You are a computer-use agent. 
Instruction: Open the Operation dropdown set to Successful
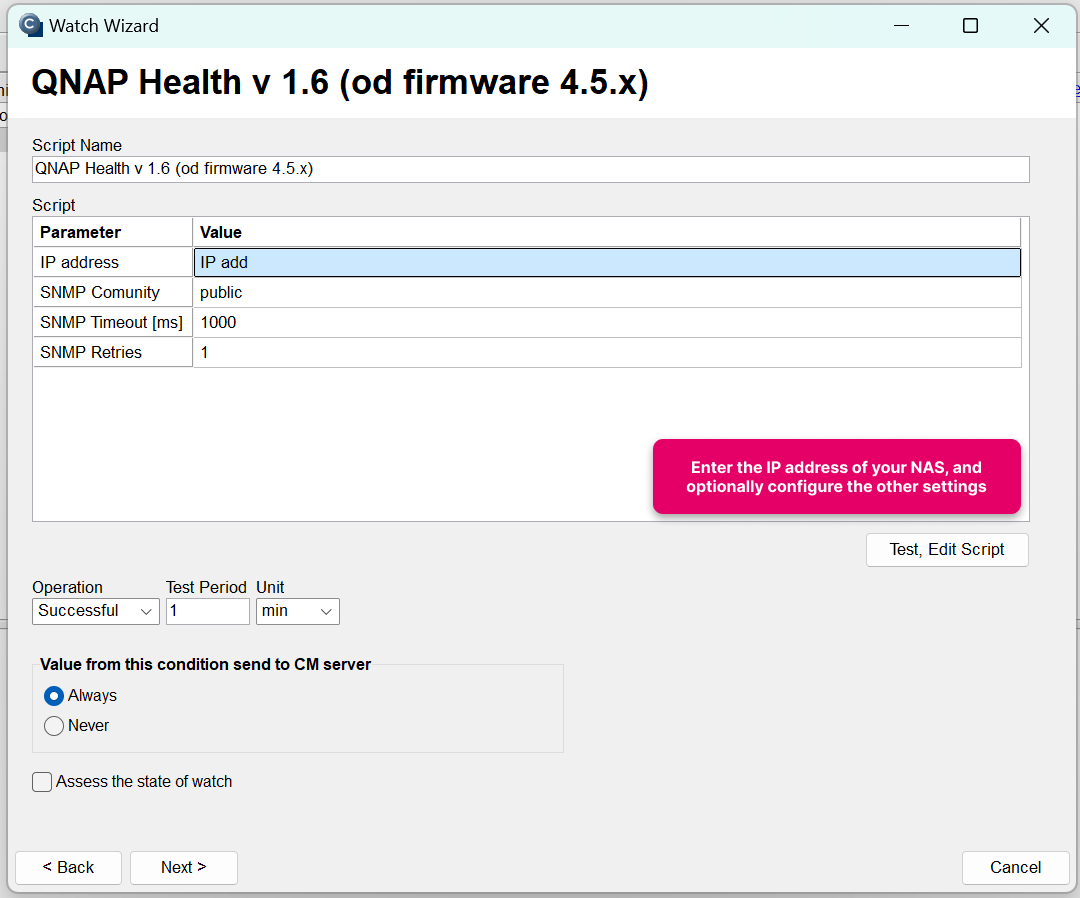click(x=96, y=611)
